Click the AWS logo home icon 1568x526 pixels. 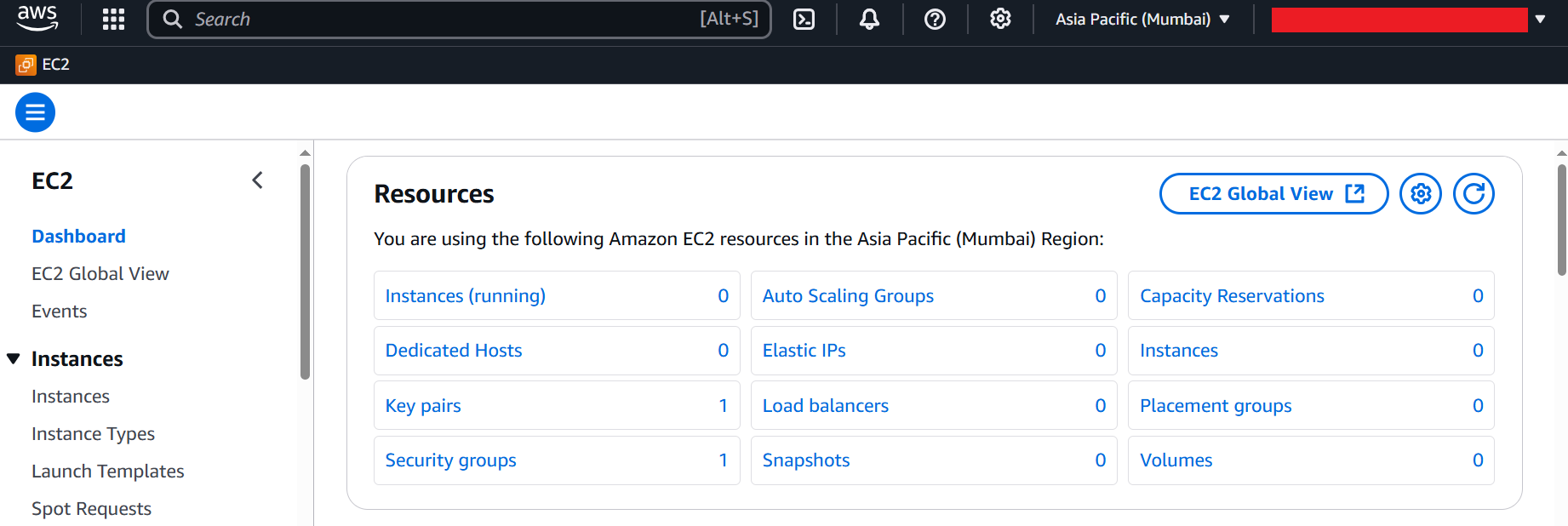pyautogui.click(x=37, y=18)
